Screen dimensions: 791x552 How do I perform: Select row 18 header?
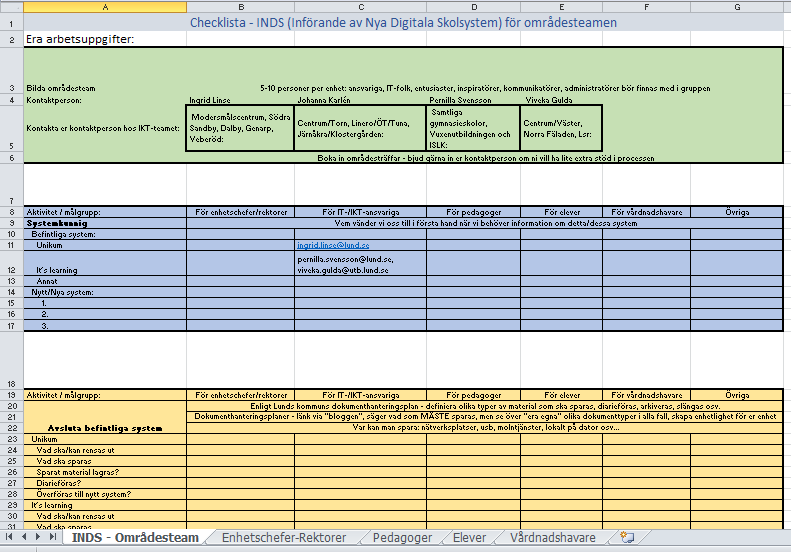[12, 360]
